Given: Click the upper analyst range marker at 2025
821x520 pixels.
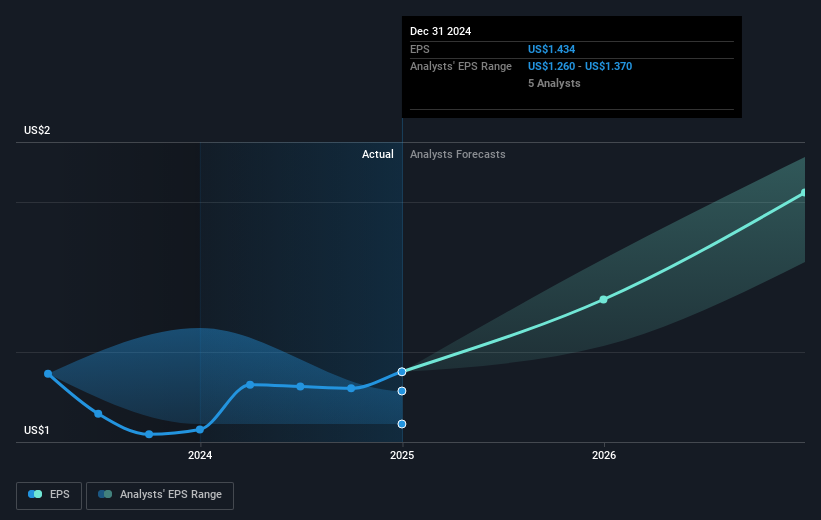Looking at the screenshot, I should click(x=402, y=391).
